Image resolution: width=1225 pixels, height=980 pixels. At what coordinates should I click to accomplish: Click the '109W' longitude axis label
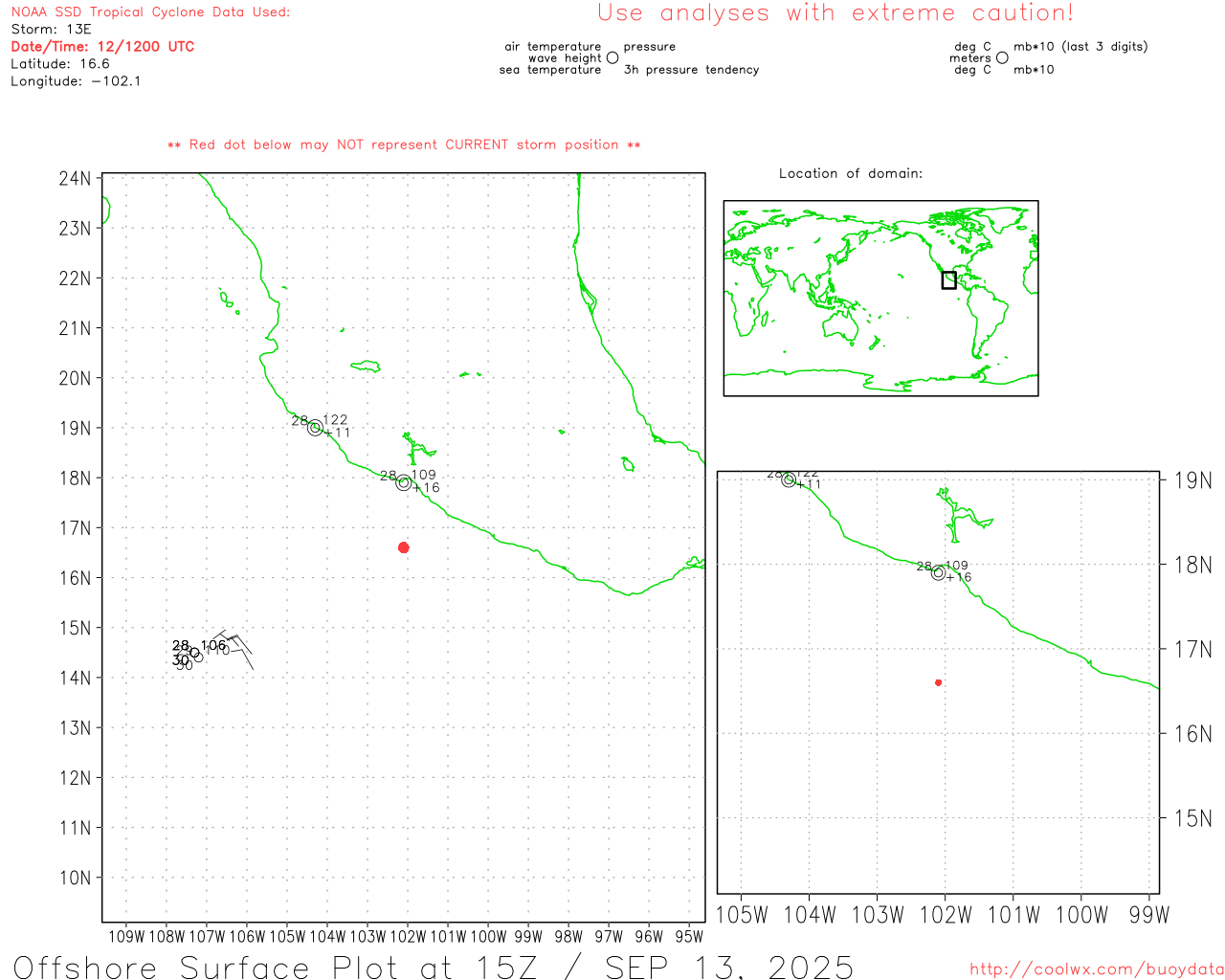click(x=126, y=937)
